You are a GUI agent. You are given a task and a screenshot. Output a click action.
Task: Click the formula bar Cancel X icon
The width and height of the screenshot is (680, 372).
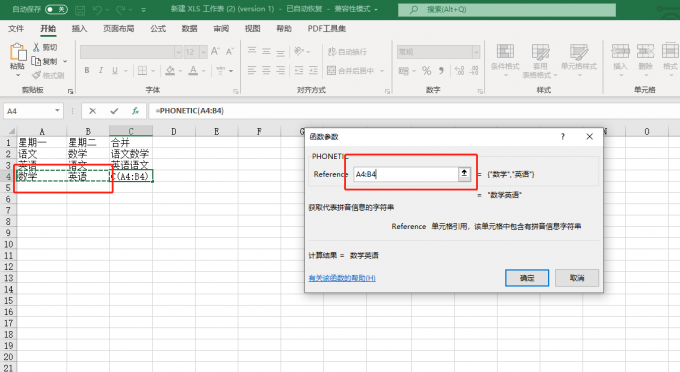point(92,111)
